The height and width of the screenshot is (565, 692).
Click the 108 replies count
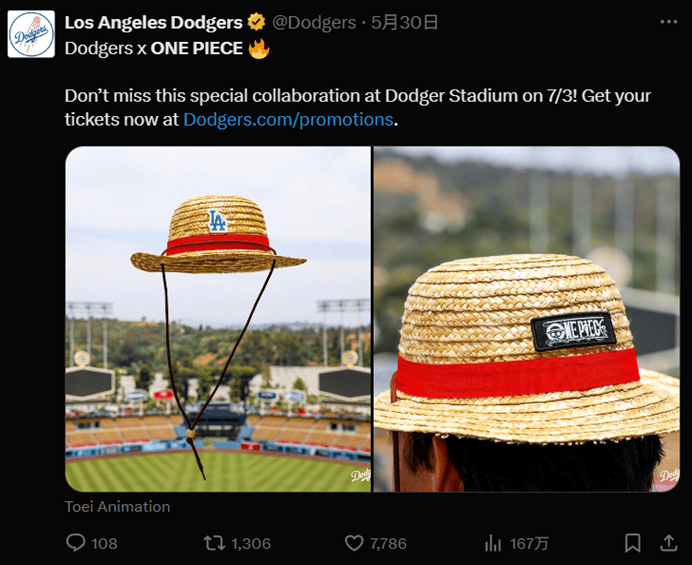104,543
